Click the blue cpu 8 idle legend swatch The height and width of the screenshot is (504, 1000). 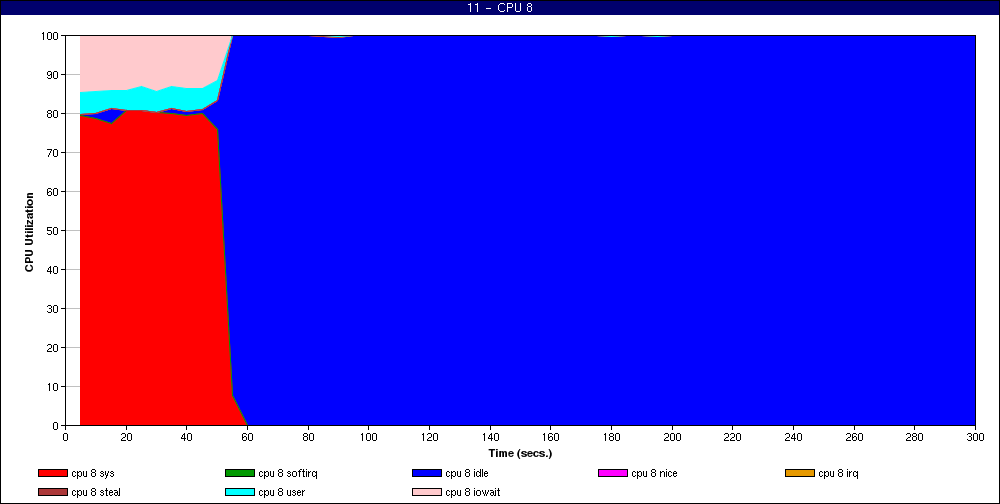(x=427, y=473)
